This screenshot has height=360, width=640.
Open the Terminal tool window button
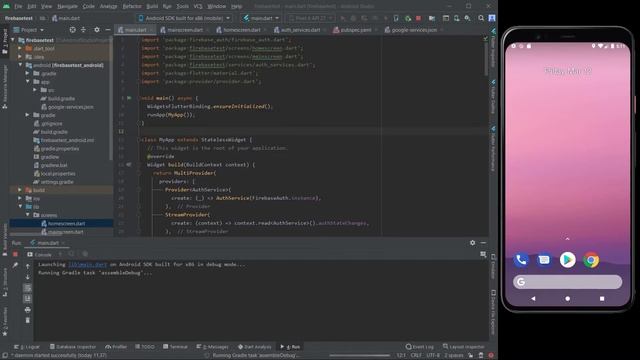pyautogui.click(x=175, y=347)
